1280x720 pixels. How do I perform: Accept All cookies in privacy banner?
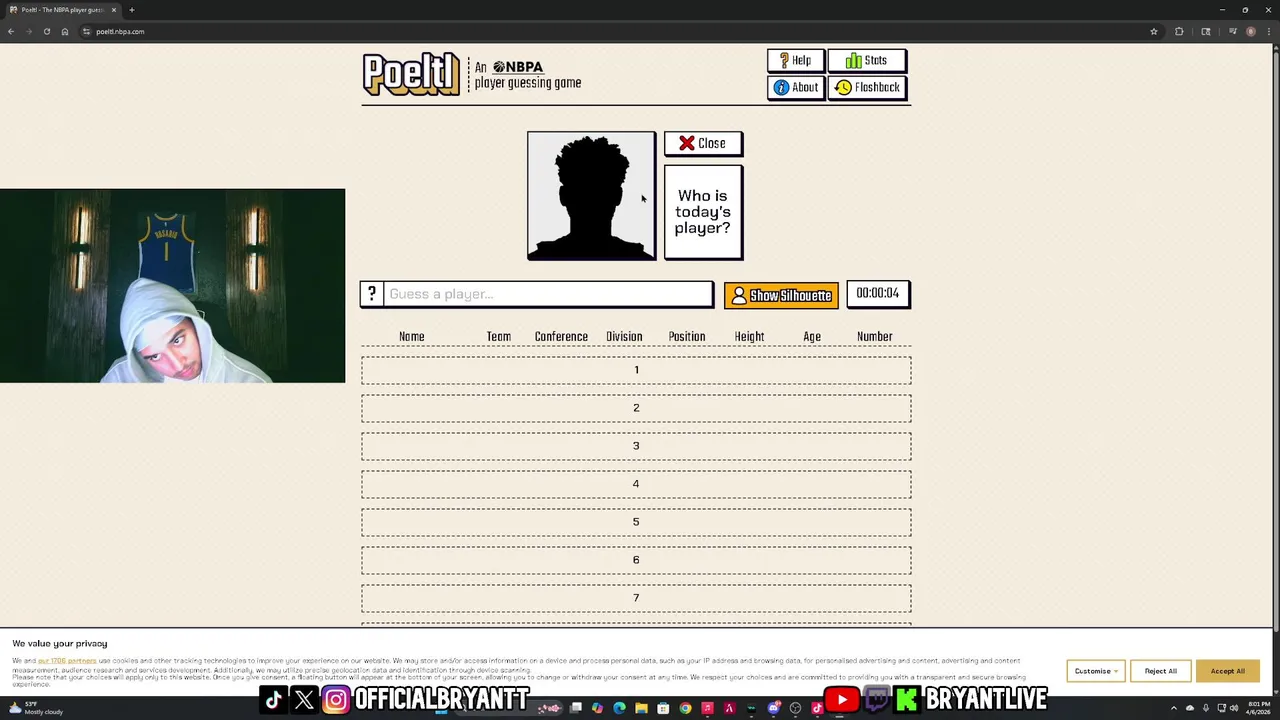tap(1227, 671)
